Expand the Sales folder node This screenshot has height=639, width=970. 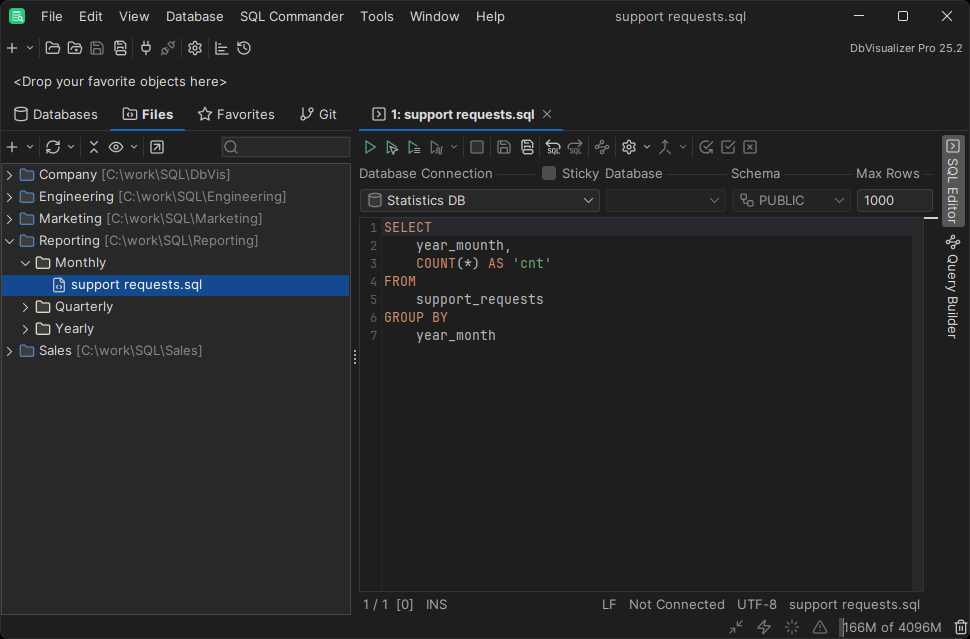9,351
